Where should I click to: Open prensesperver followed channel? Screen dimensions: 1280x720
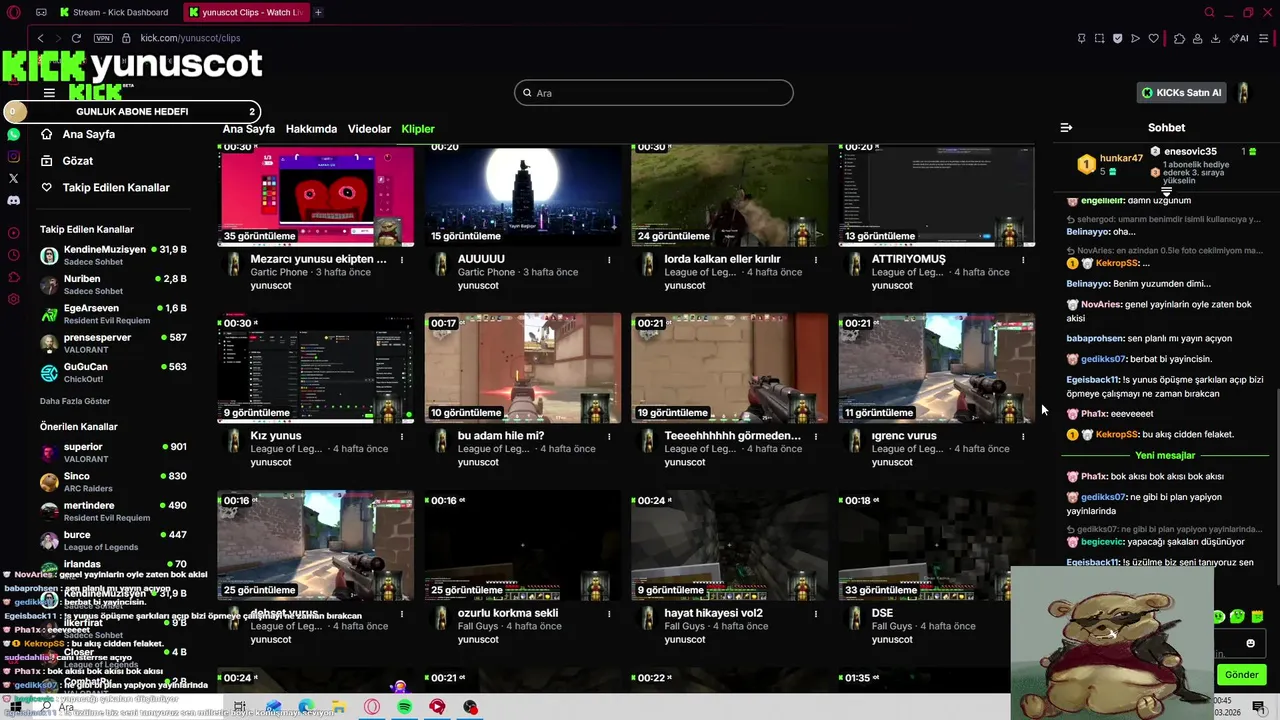[x=113, y=343]
